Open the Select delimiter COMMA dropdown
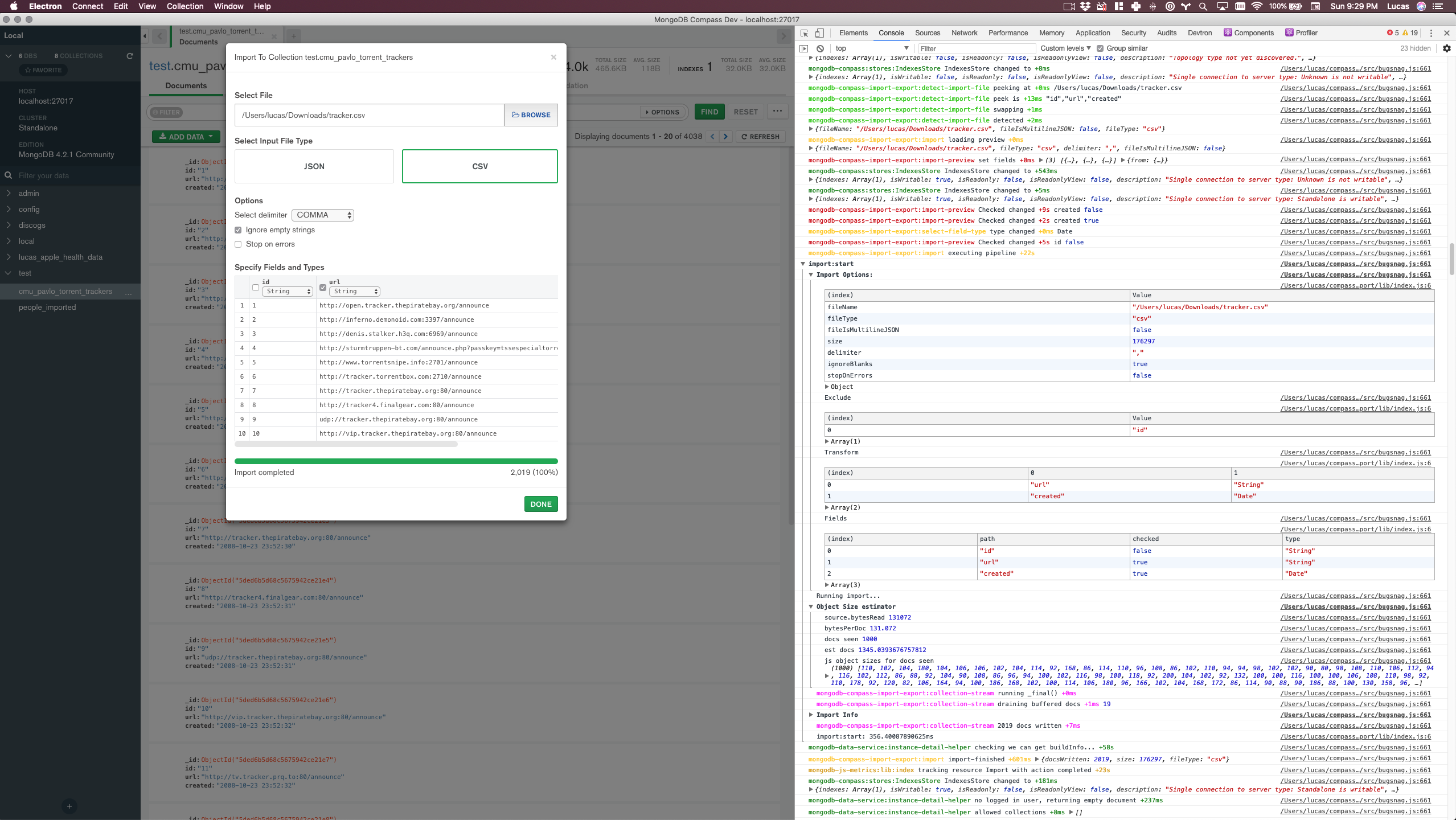 click(x=323, y=215)
